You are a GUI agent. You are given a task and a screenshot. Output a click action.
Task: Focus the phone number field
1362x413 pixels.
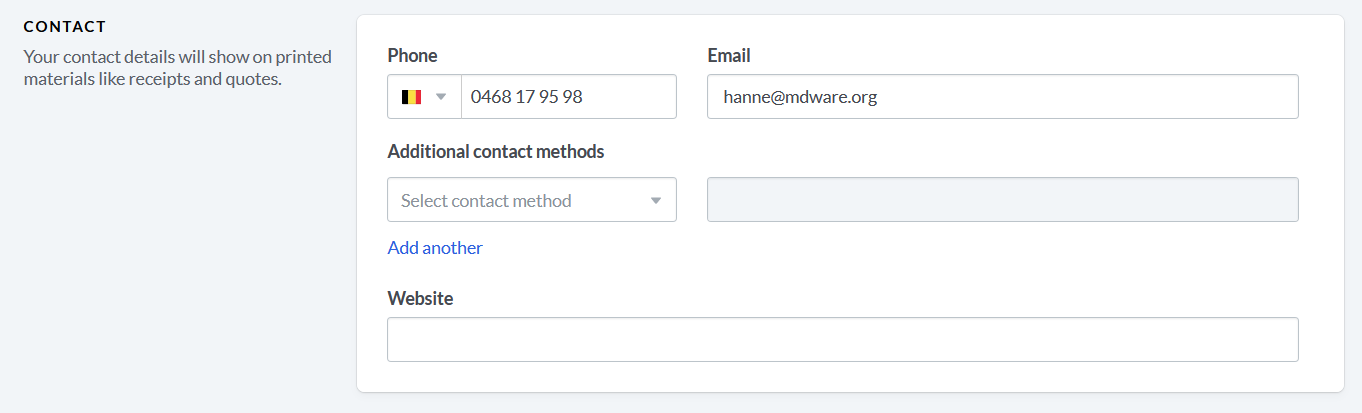568,97
